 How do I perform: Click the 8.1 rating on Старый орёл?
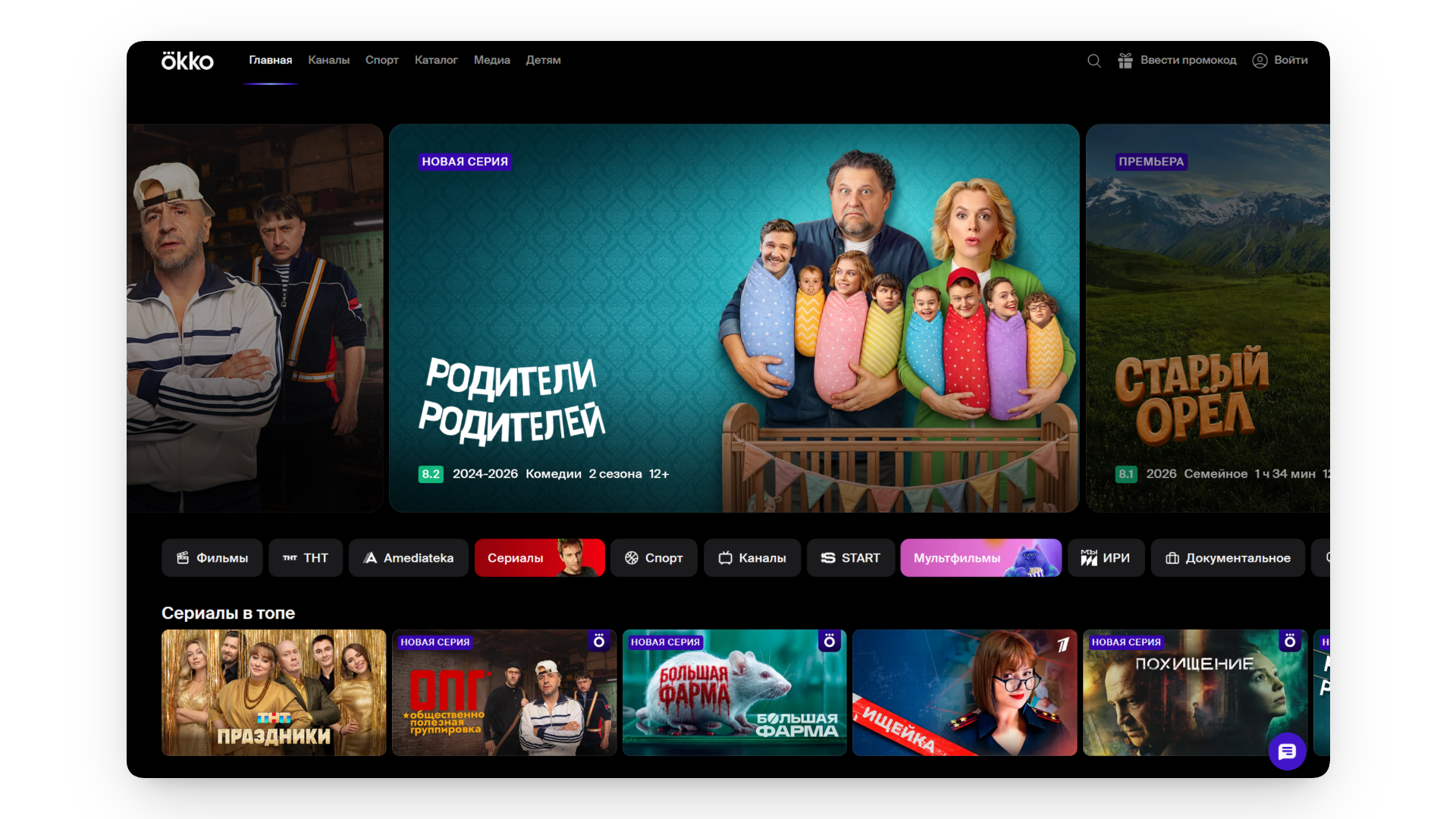[x=1126, y=474]
